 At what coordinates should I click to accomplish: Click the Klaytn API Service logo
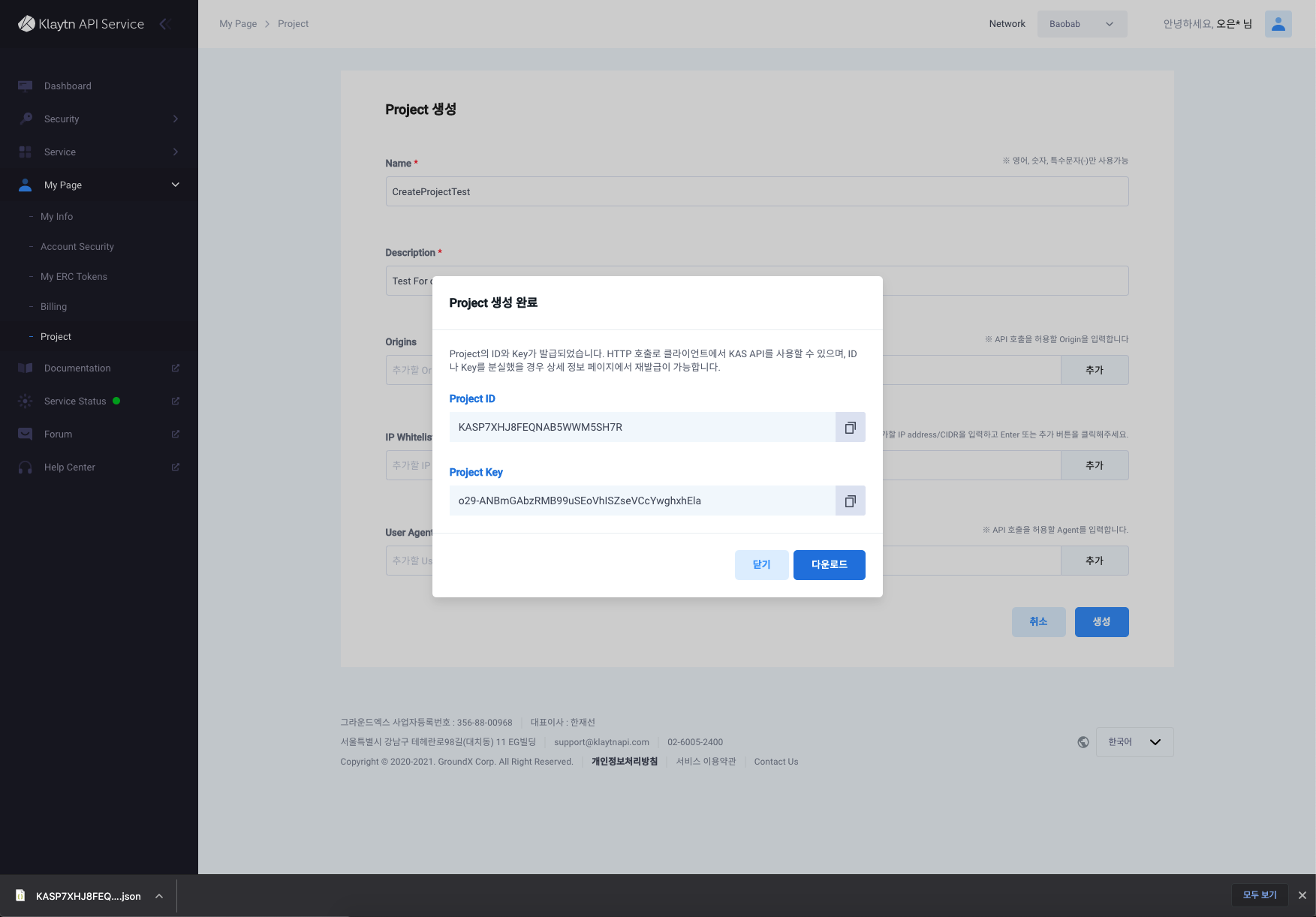click(x=81, y=24)
